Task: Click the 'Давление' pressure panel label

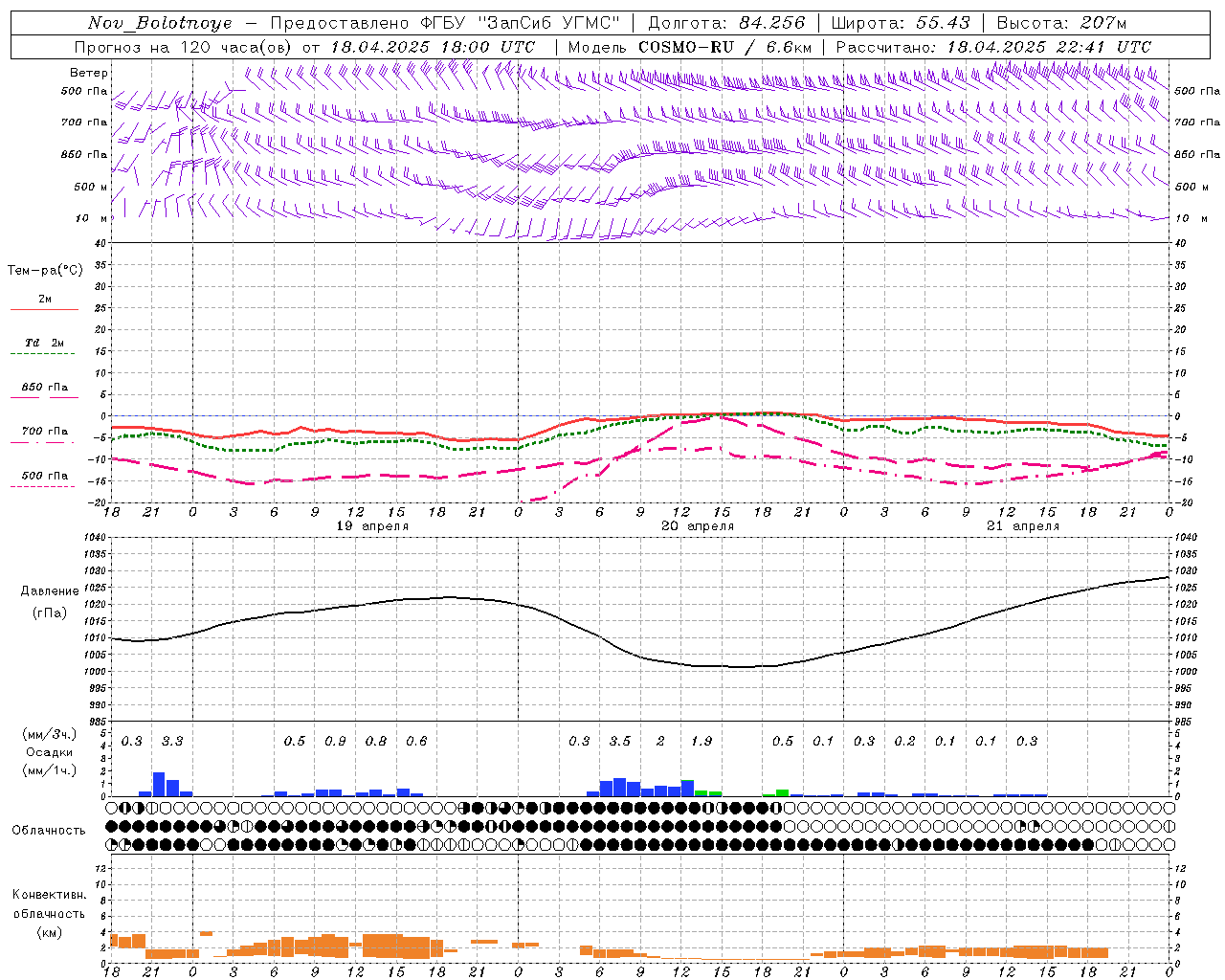Action: coord(50,591)
